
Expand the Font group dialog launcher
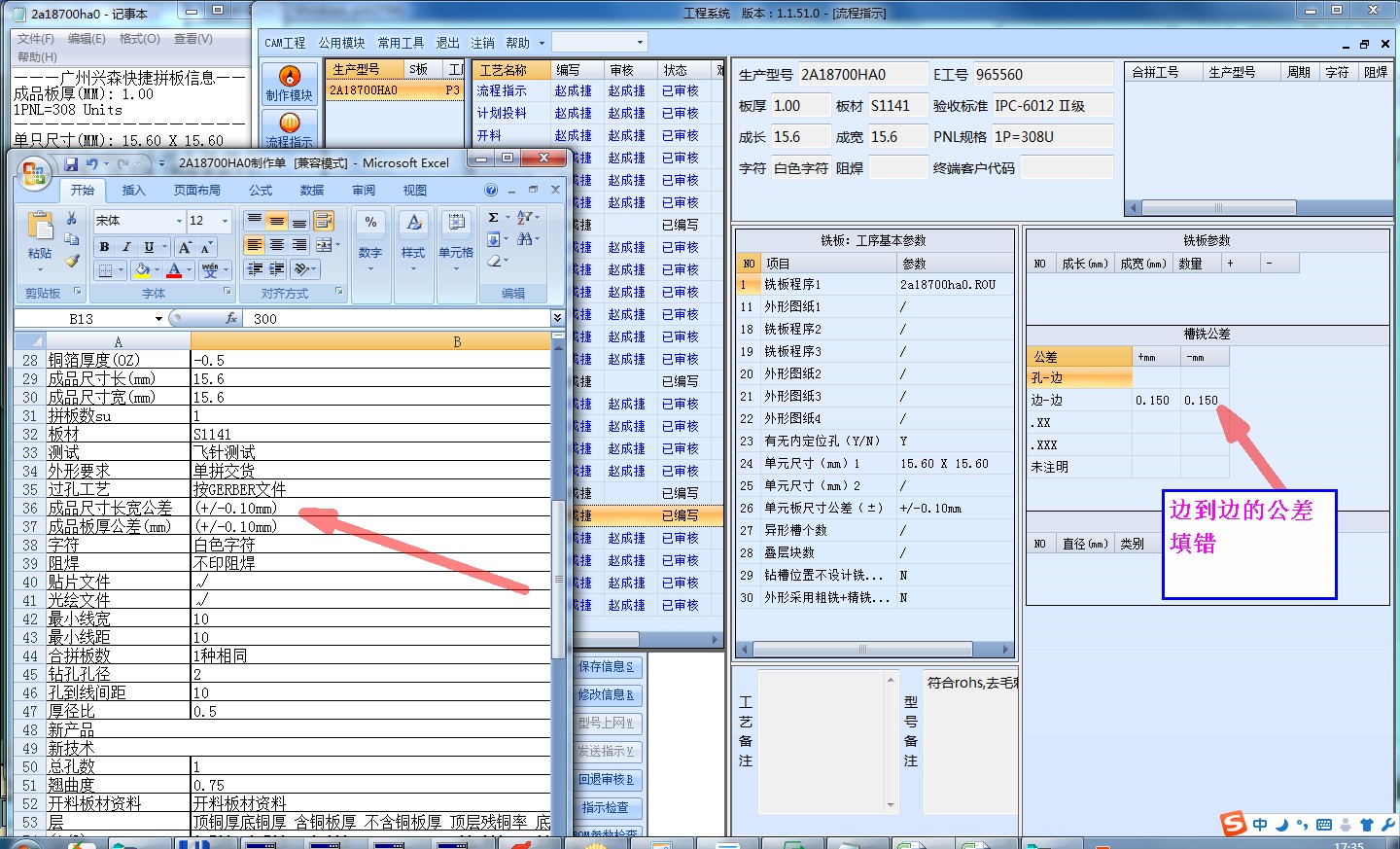click(227, 292)
